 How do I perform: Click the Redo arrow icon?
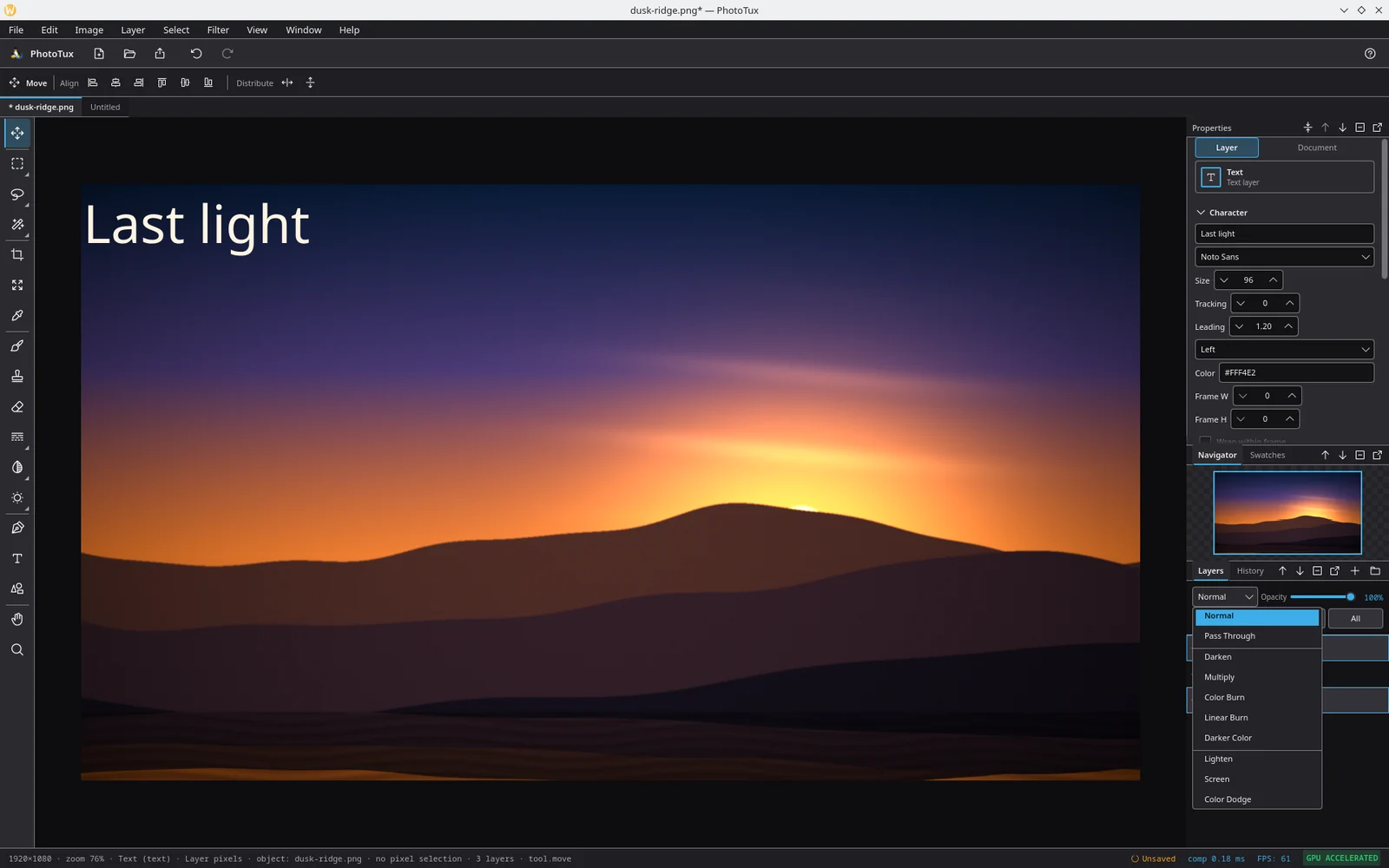click(227, 54)
